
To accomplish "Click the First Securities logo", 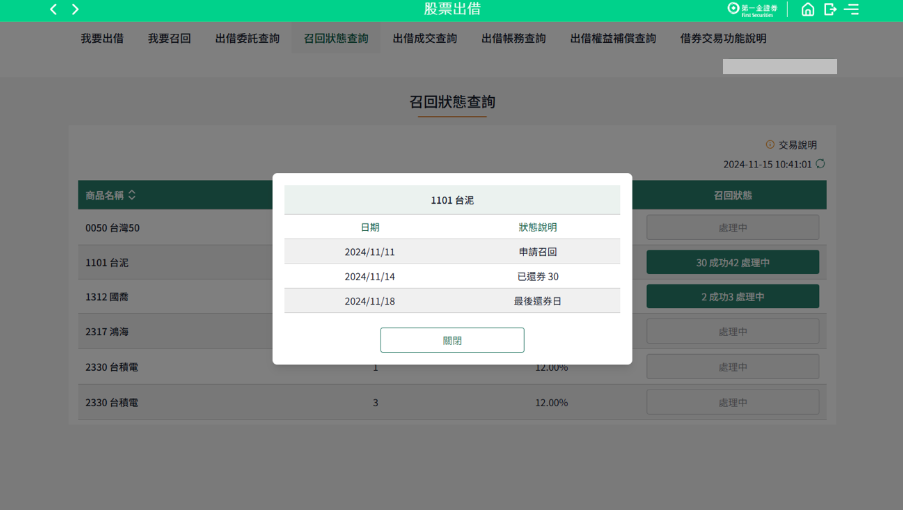I will point(752,9).
